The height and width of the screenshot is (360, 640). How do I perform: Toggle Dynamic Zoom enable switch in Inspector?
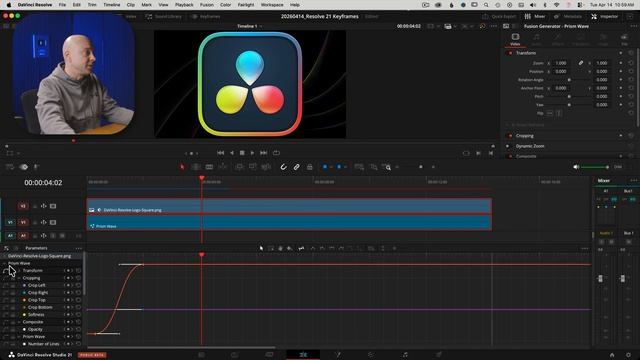[508, 146]
